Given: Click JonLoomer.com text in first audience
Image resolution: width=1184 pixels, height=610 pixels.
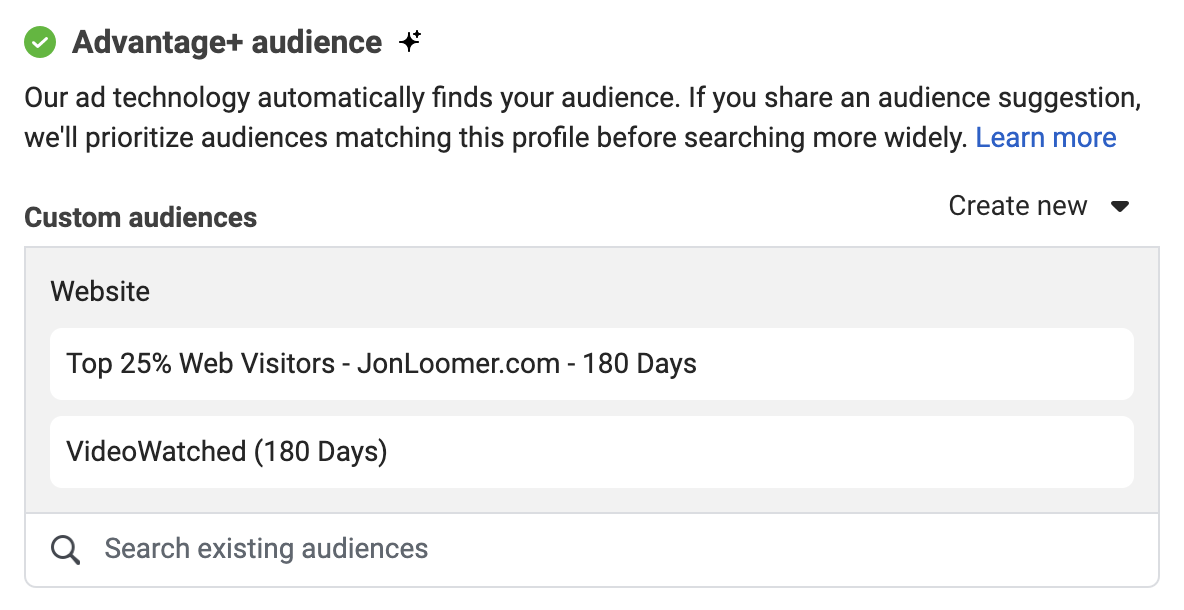Looking at the screenshot, I should click(x=458, y=364).
